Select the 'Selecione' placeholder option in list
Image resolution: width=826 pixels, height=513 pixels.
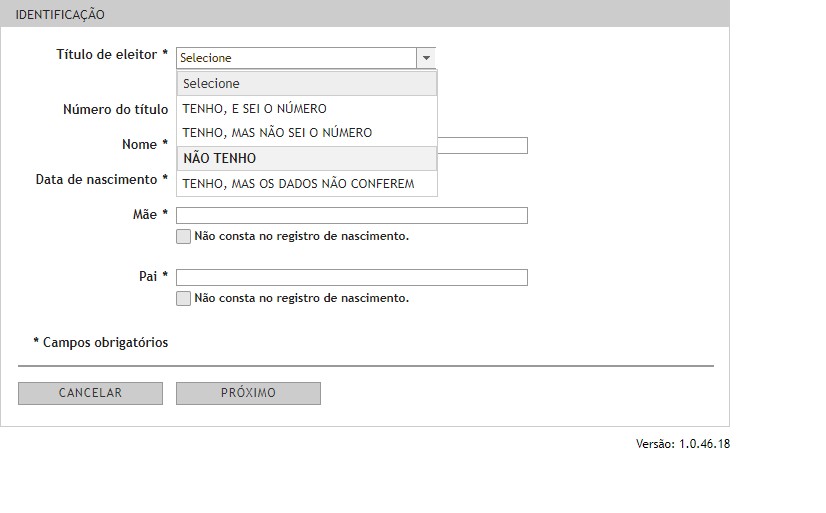[307, 84]
